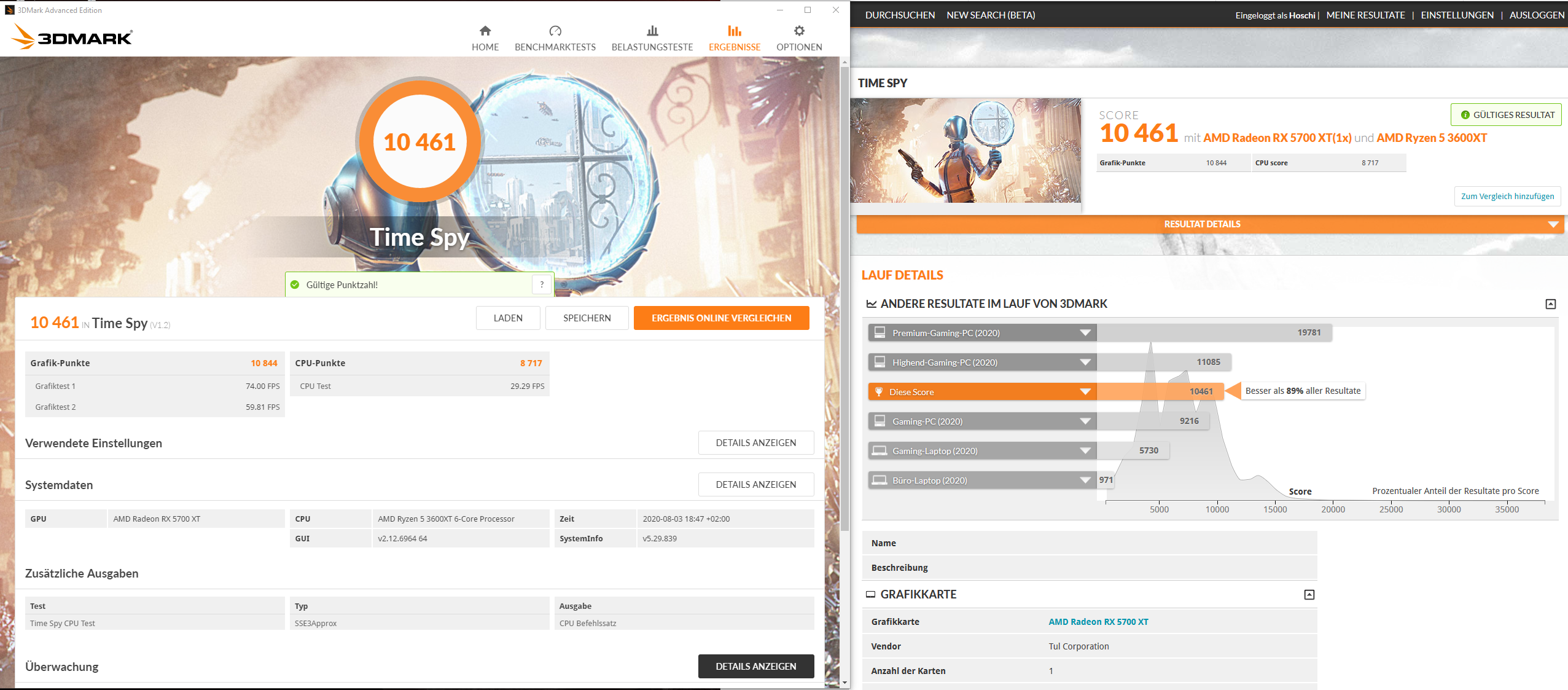The height and width of the screenshot is (690, 1568).
Task: Collapse the Grafikkarte section toggle
Action: 1309,595
